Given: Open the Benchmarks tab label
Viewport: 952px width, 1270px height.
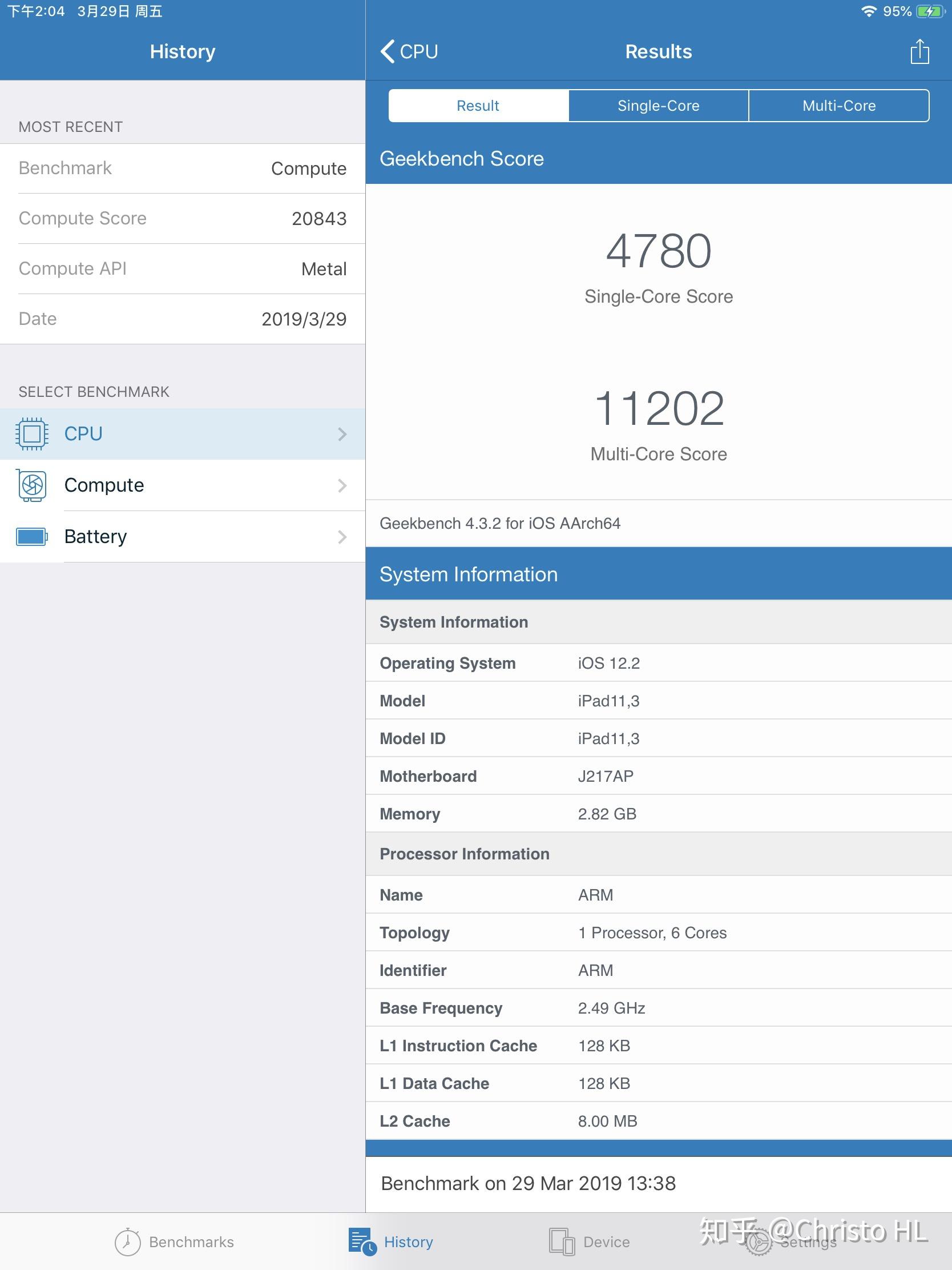Looking at the screenshot, I should point(191,1242).
